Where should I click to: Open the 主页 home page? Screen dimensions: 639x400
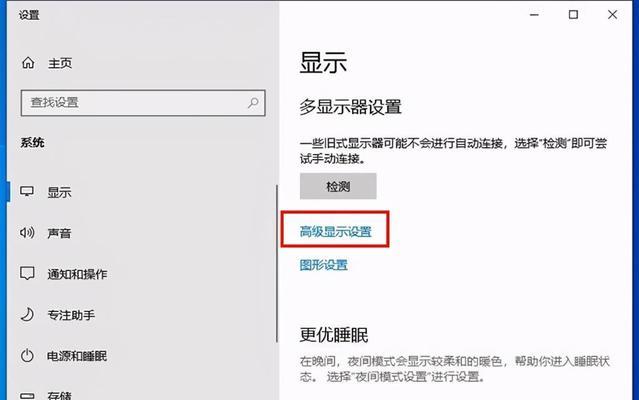pos(60,63)
